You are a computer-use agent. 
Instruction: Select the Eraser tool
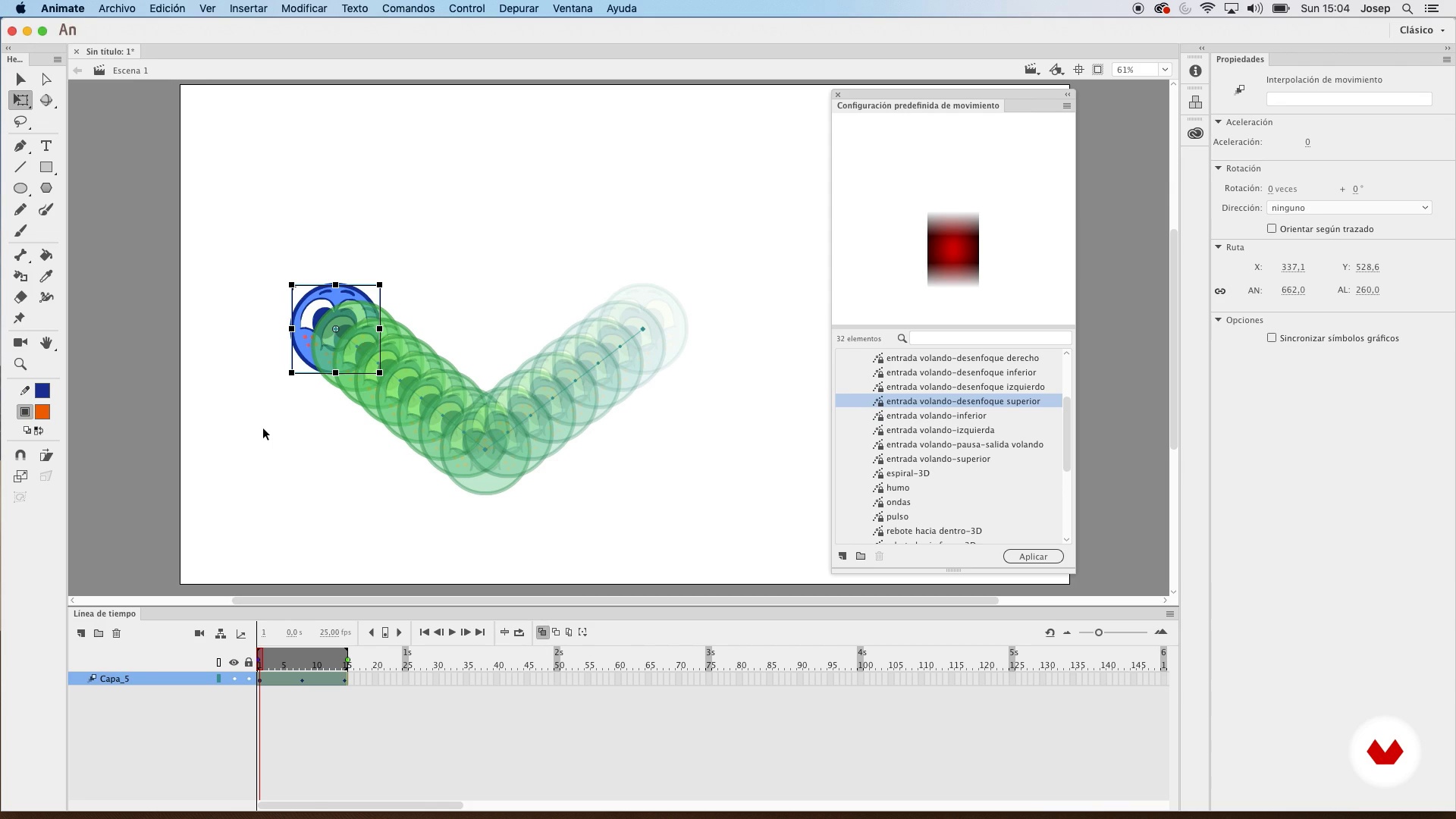[x=20, y=297]
